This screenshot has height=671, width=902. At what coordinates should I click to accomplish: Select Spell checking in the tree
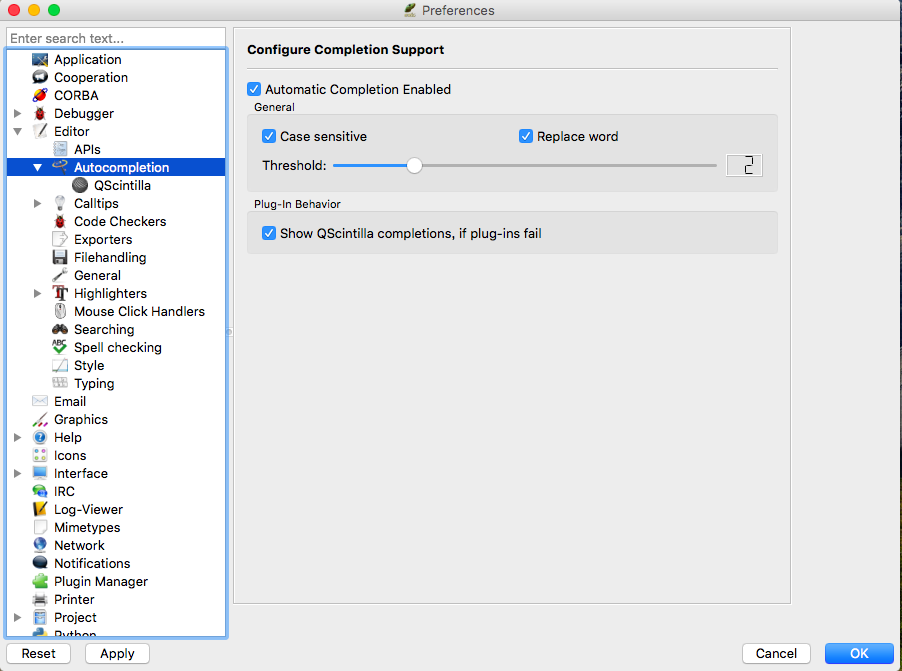(117, 348)
